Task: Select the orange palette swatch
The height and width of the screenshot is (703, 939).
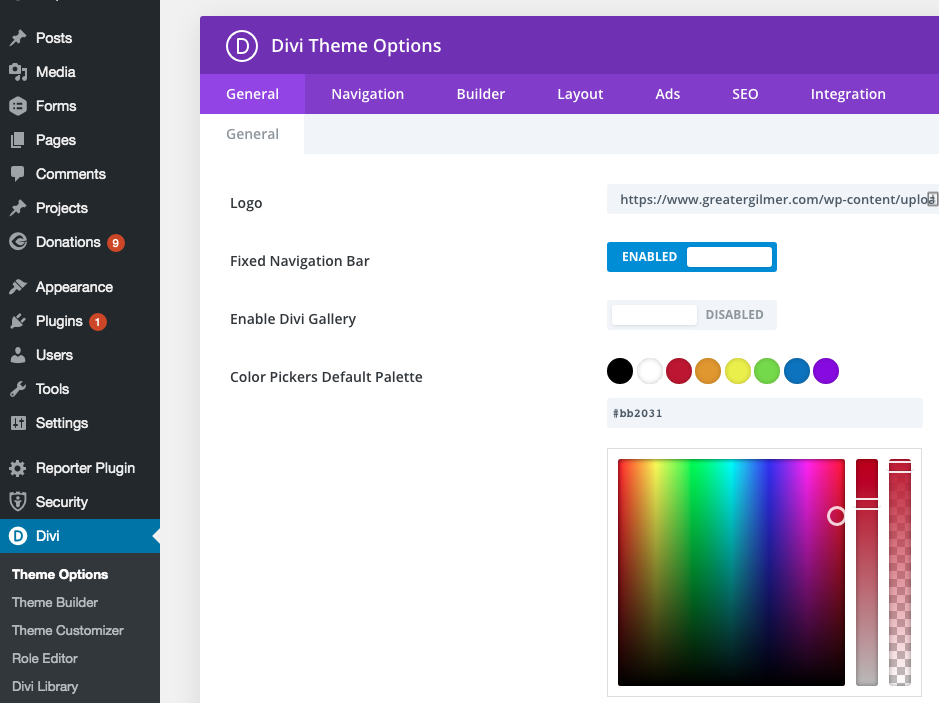Action: coord(708,371)
